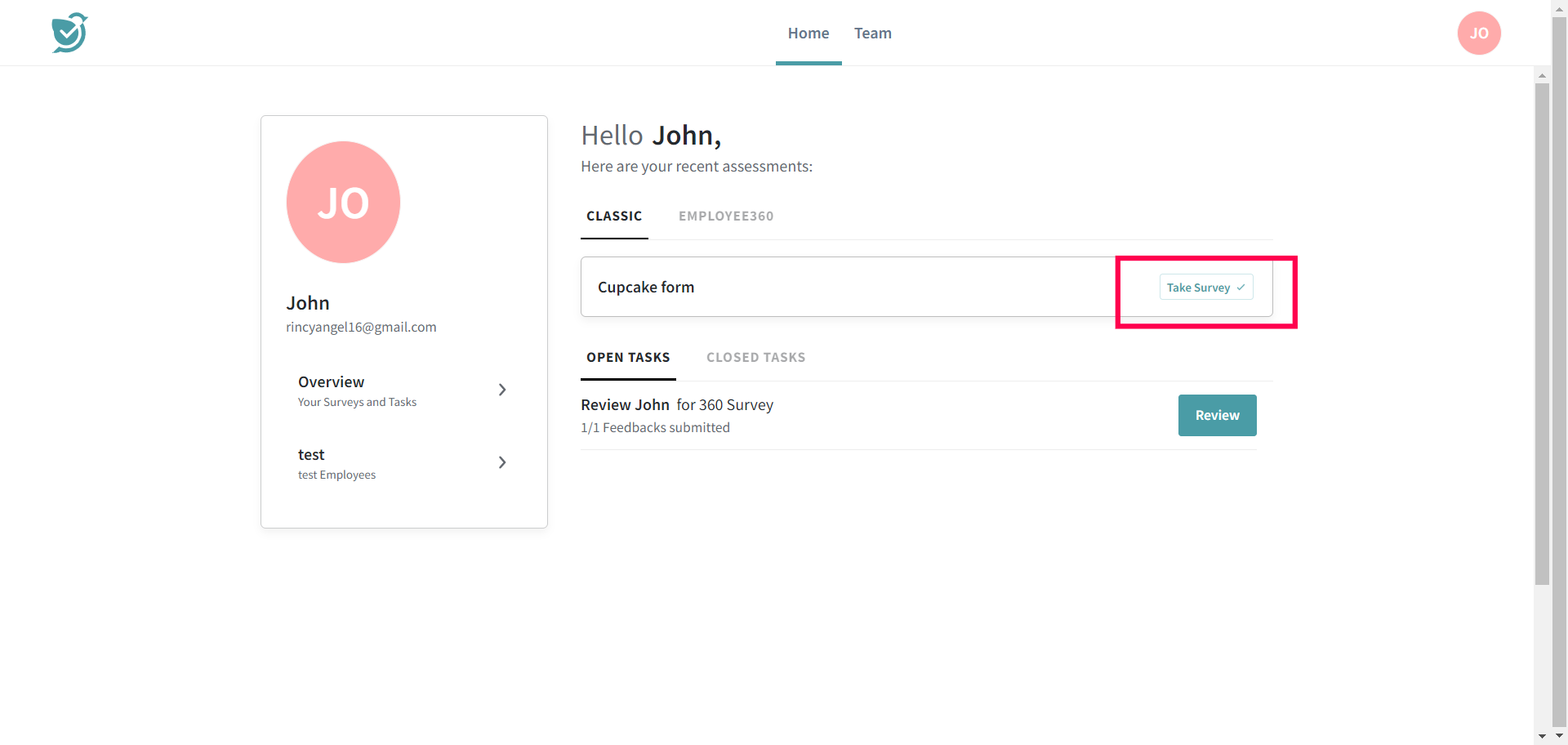Click the large JO profile picture
1568x745 pixels.
343,203
